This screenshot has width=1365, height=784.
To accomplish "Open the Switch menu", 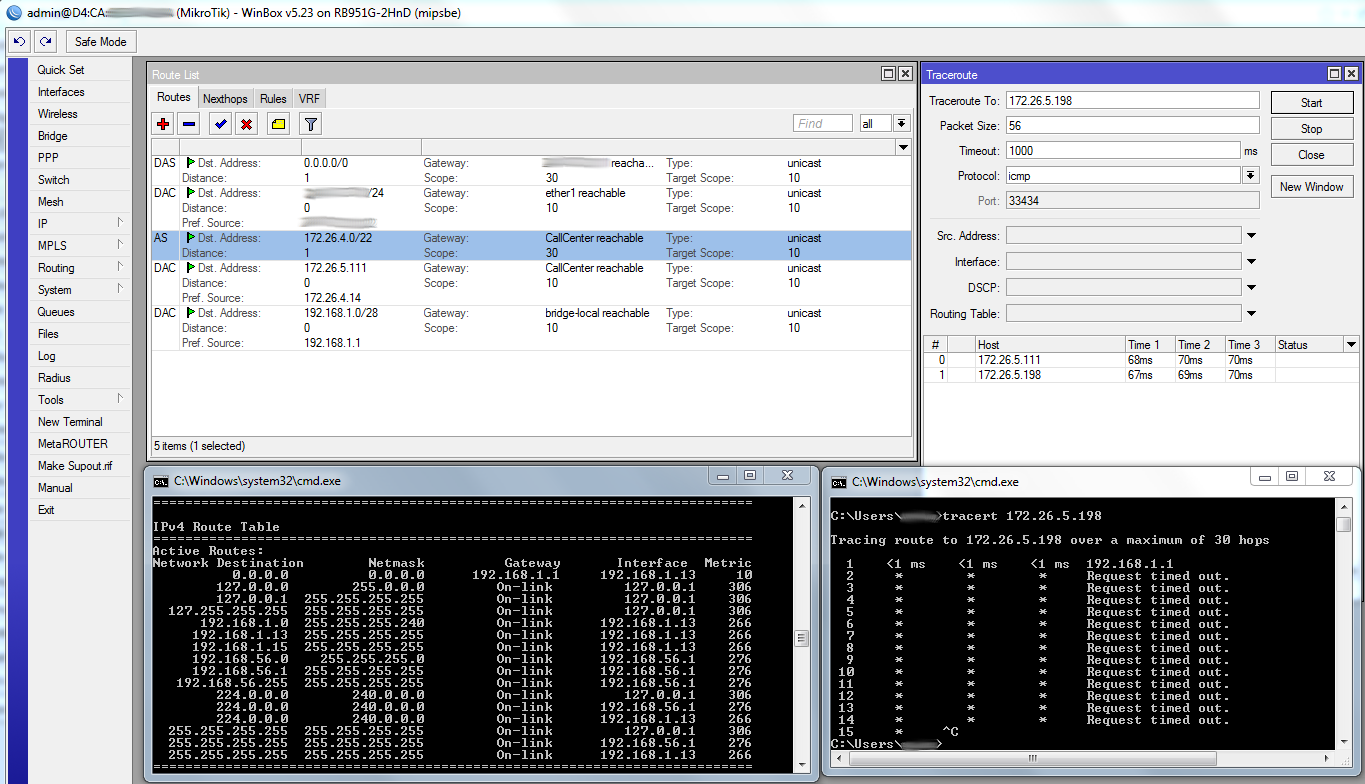I will pos(82,180).
